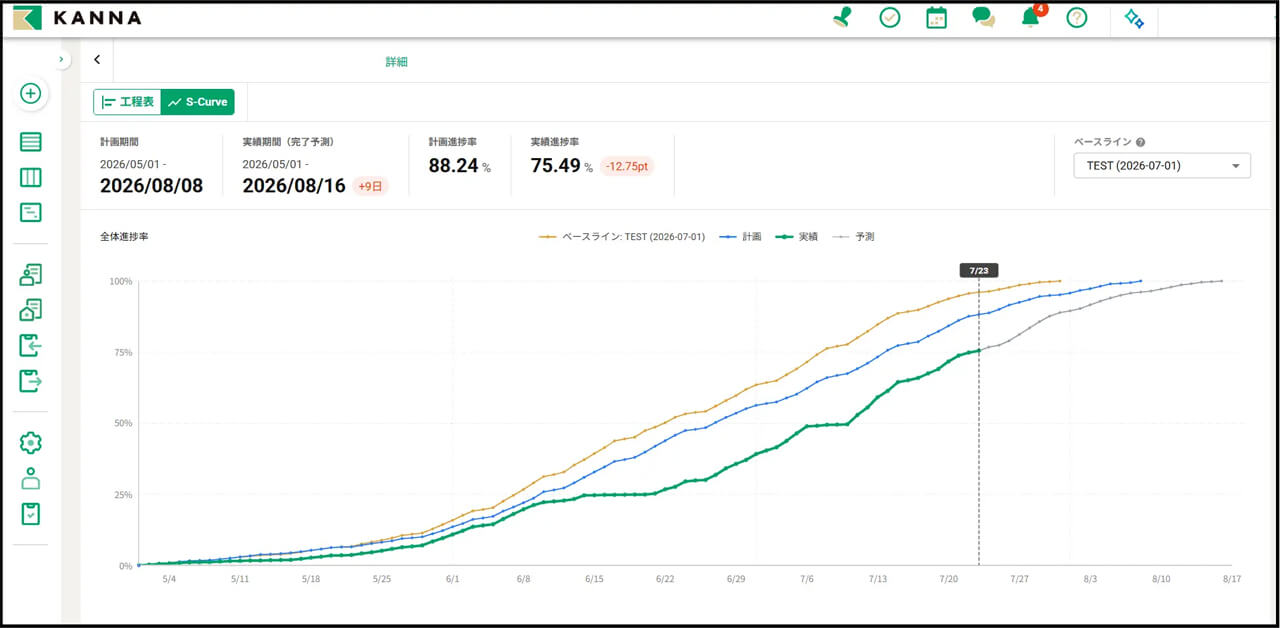Open the ベースライン dropdown TEST (2026-07-01)

1162,166
